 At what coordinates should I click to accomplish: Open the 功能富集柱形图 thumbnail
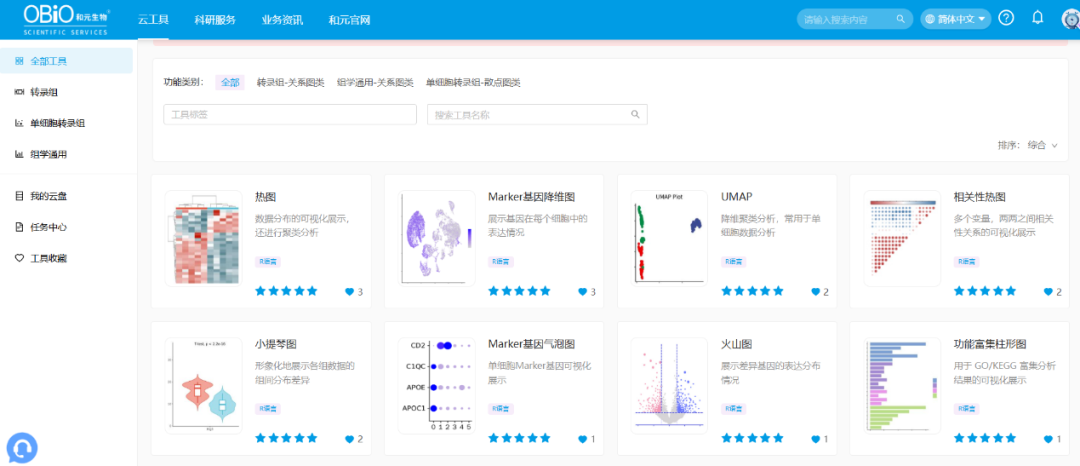click(x=902, y=385)
